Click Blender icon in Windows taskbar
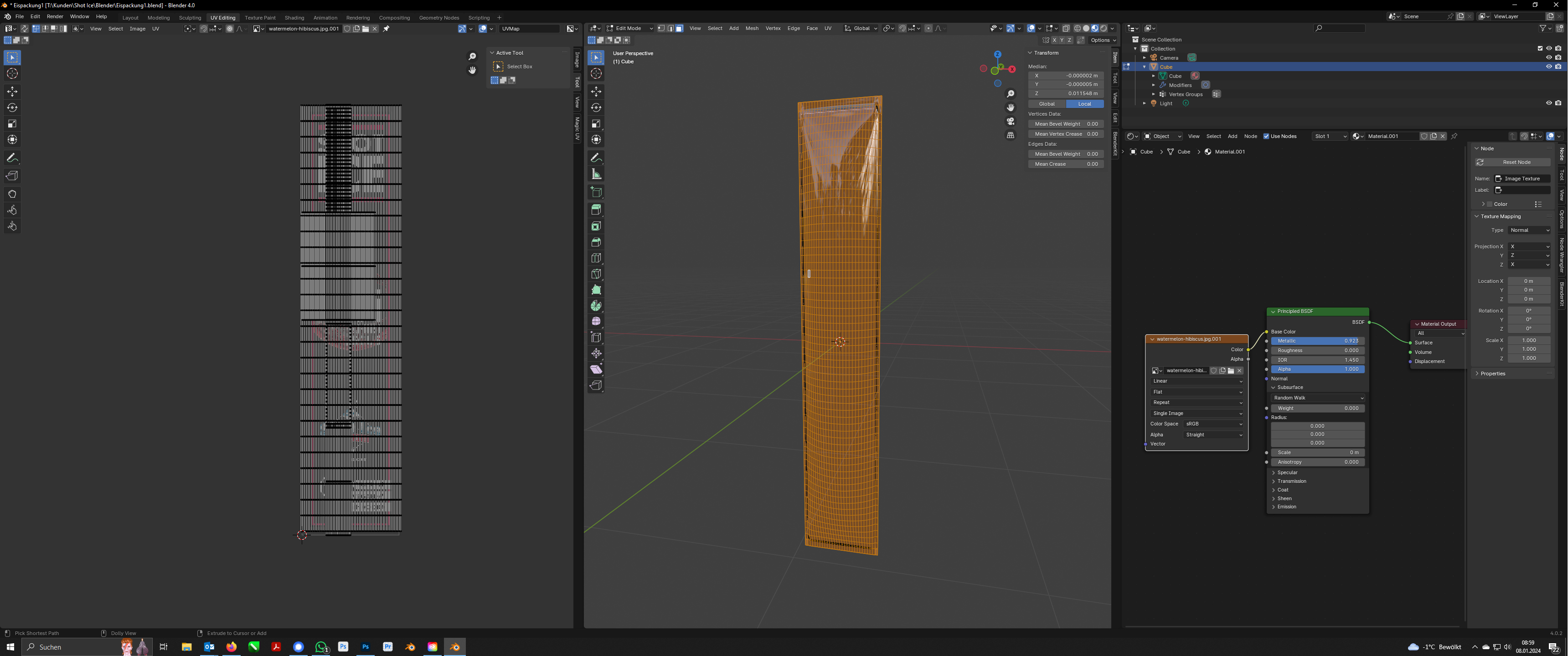The width and height of the screenshot is (1568, 656). tap(455, 647)
